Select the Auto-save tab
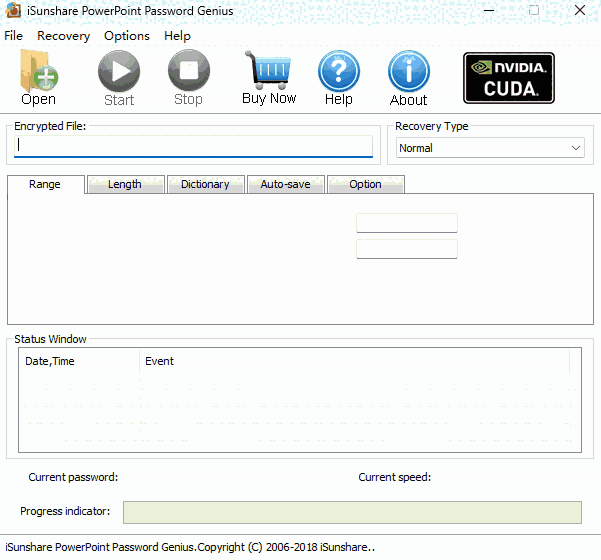Image resolution: width=601 pixels, height=560 pixels. [x=285, y=184]
